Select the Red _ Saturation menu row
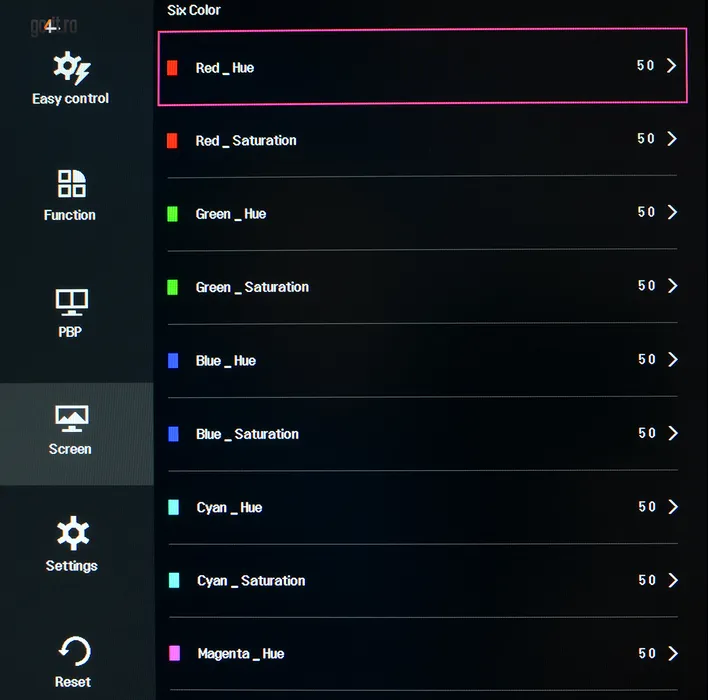 [420, 140]
